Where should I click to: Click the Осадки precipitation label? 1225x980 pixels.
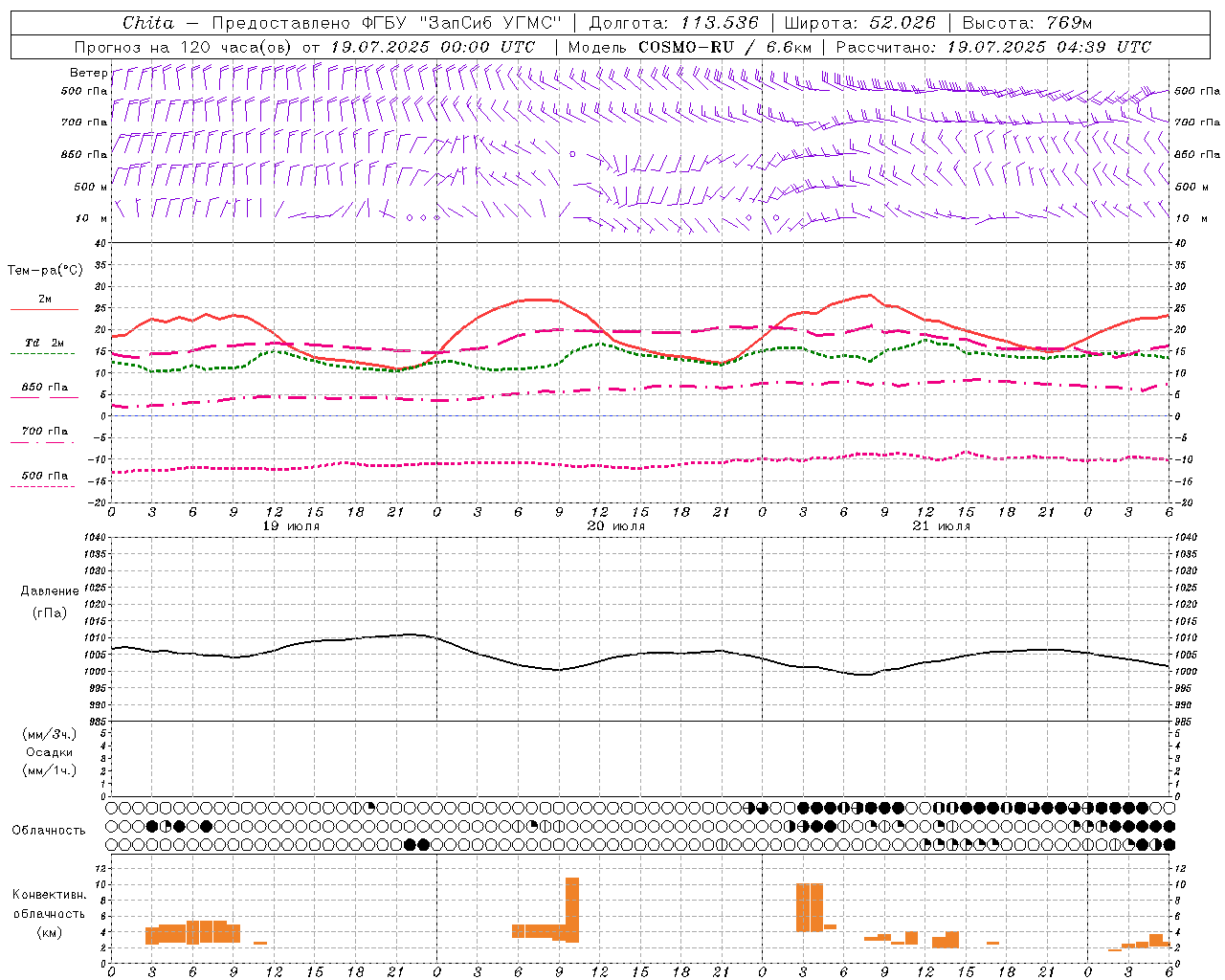pyautogui.click(x=50, y=753)
